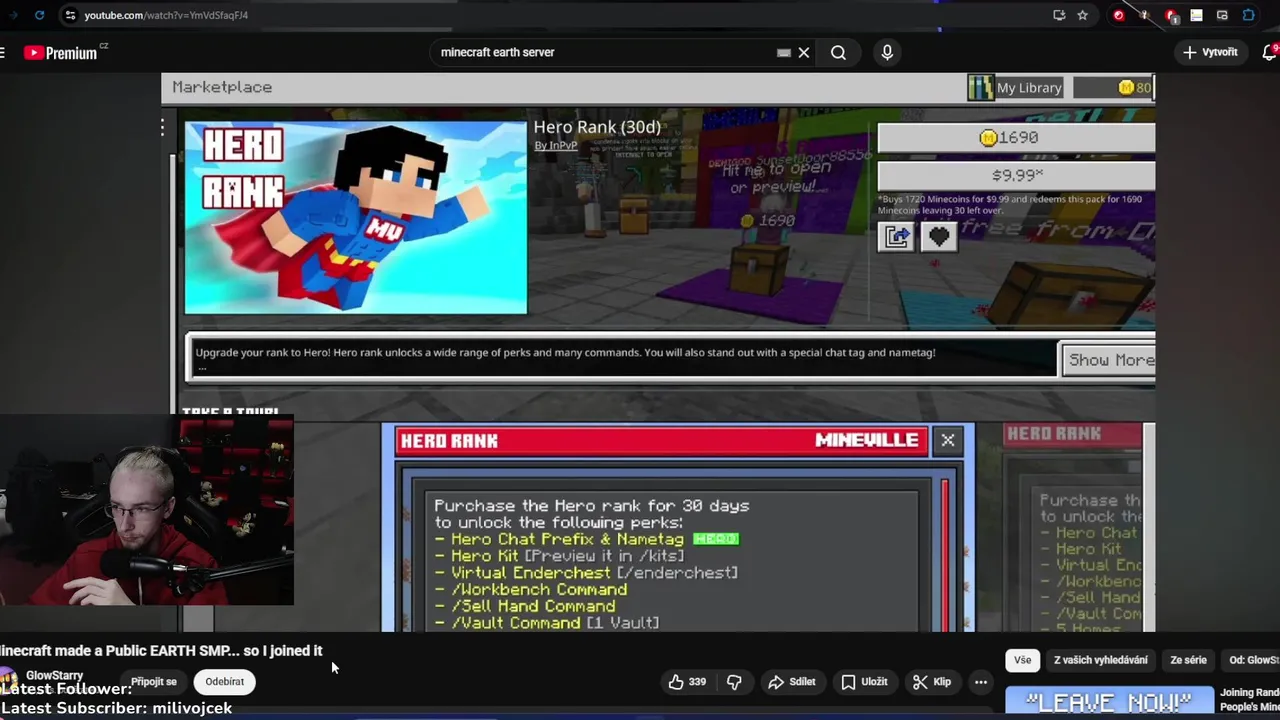
Task: Open My Library in Marketplace
Action: point(1016,88)
